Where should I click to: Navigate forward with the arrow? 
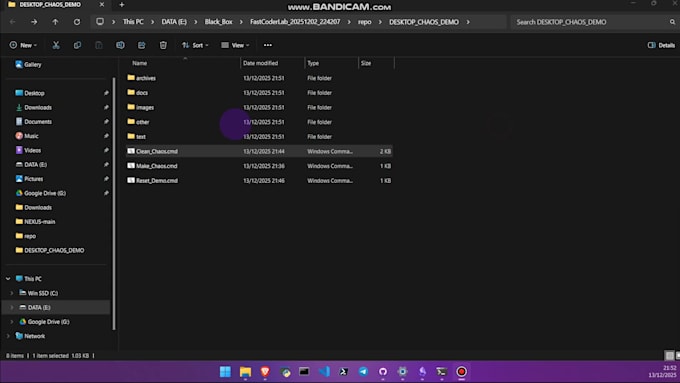click(x=34, y=22)
